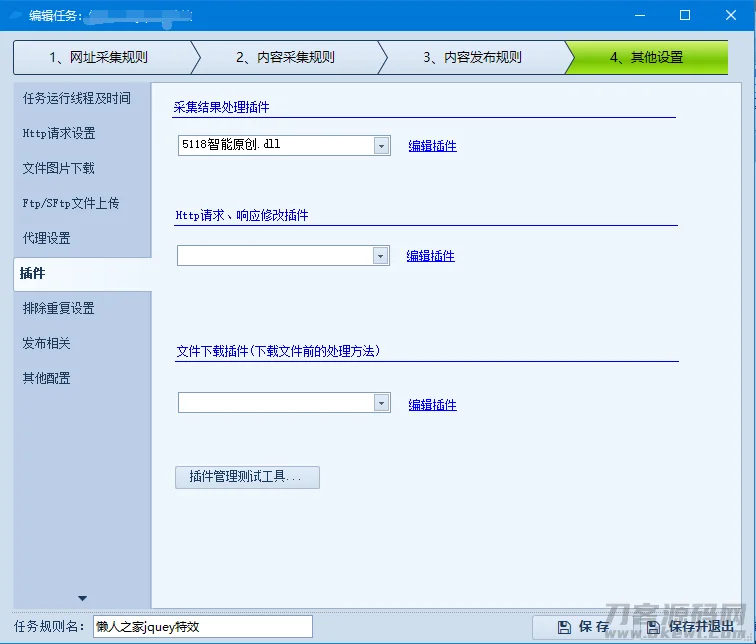756x644 pixels.
Task: Click the 任务规则名 text input field
Action: coord(202,627)
